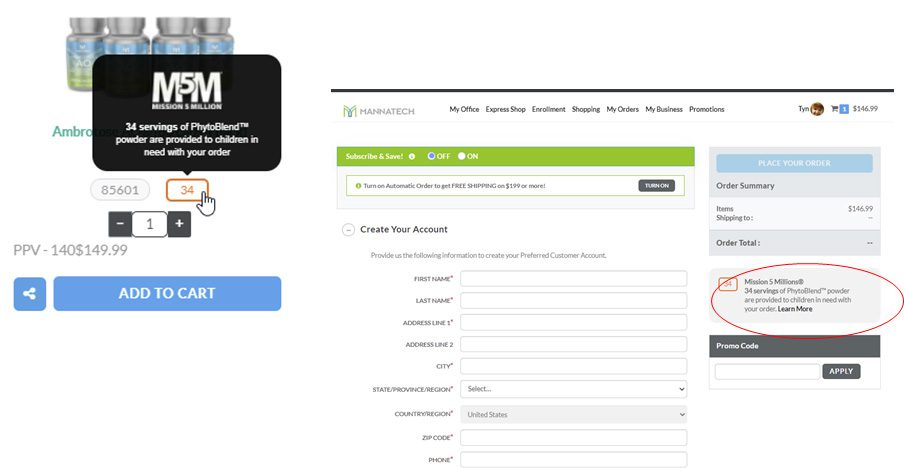904x468 pixels.
Task: Follow the Learn More link
Action: pos(795,309)
